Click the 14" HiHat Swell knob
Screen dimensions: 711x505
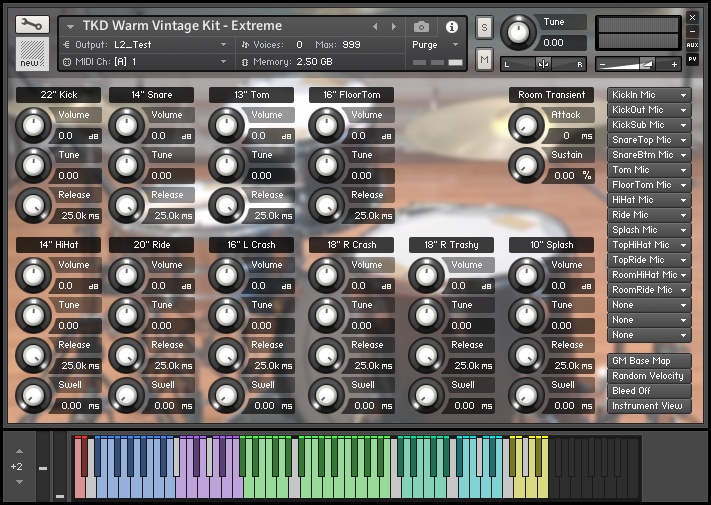tap(34, 395)
